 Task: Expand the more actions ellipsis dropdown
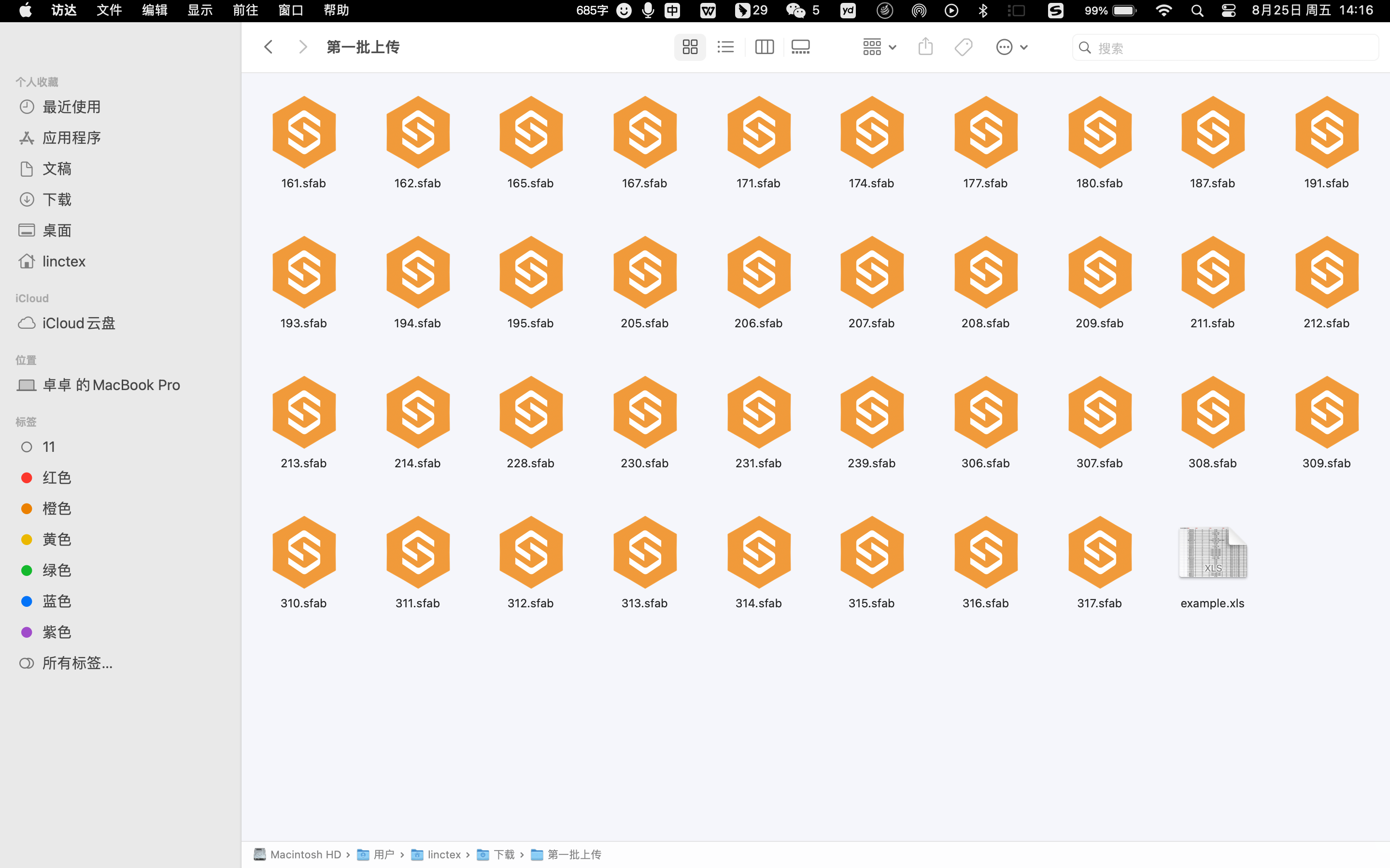tap(1011, 47)
